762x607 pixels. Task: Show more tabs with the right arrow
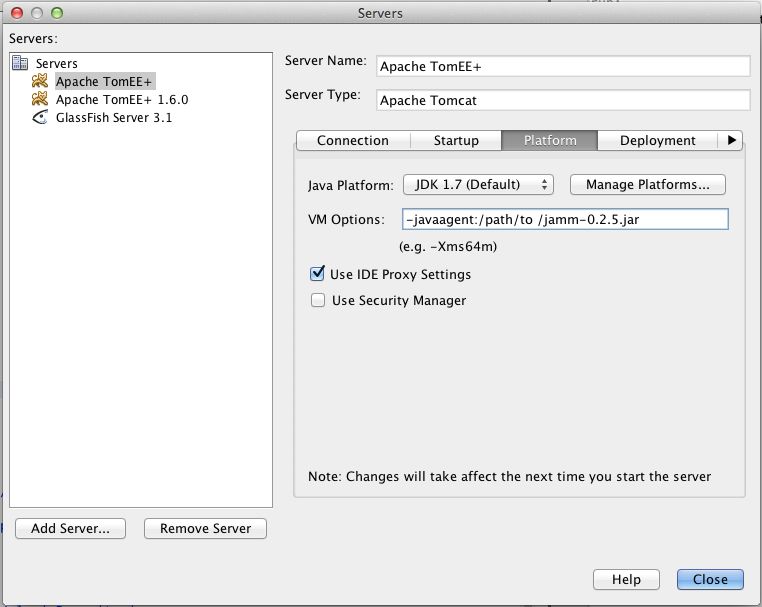(x=731, y=140)
